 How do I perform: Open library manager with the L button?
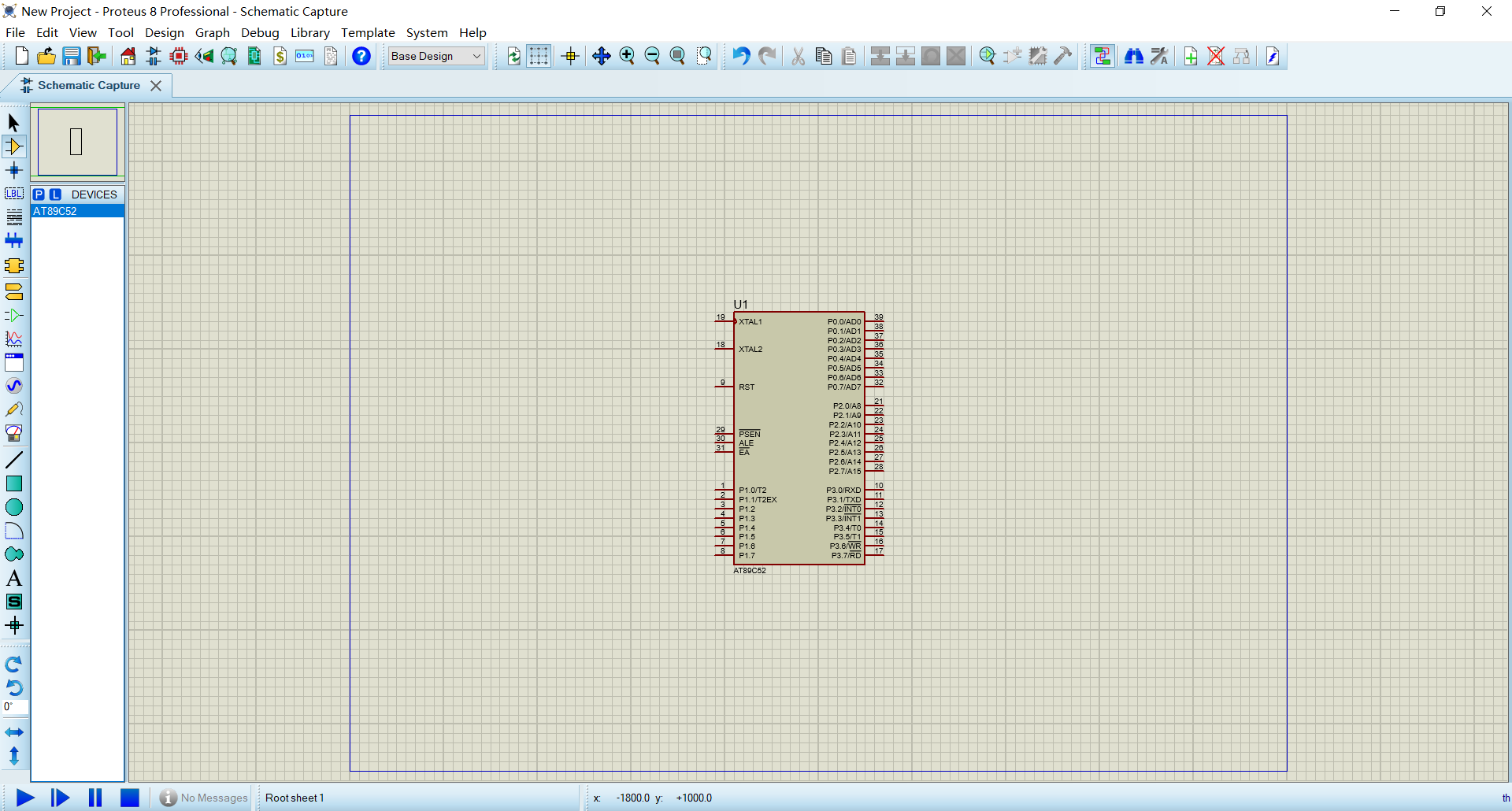pyautogui.click(x=55, y=194)
